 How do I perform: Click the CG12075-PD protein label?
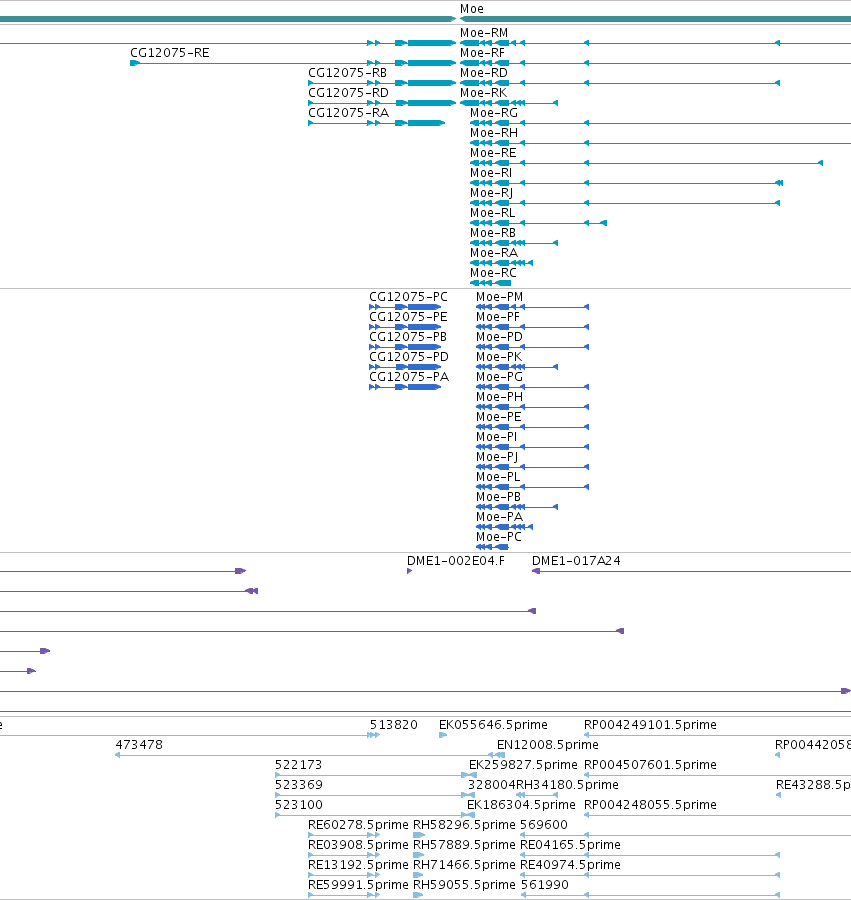coord(409,357)
